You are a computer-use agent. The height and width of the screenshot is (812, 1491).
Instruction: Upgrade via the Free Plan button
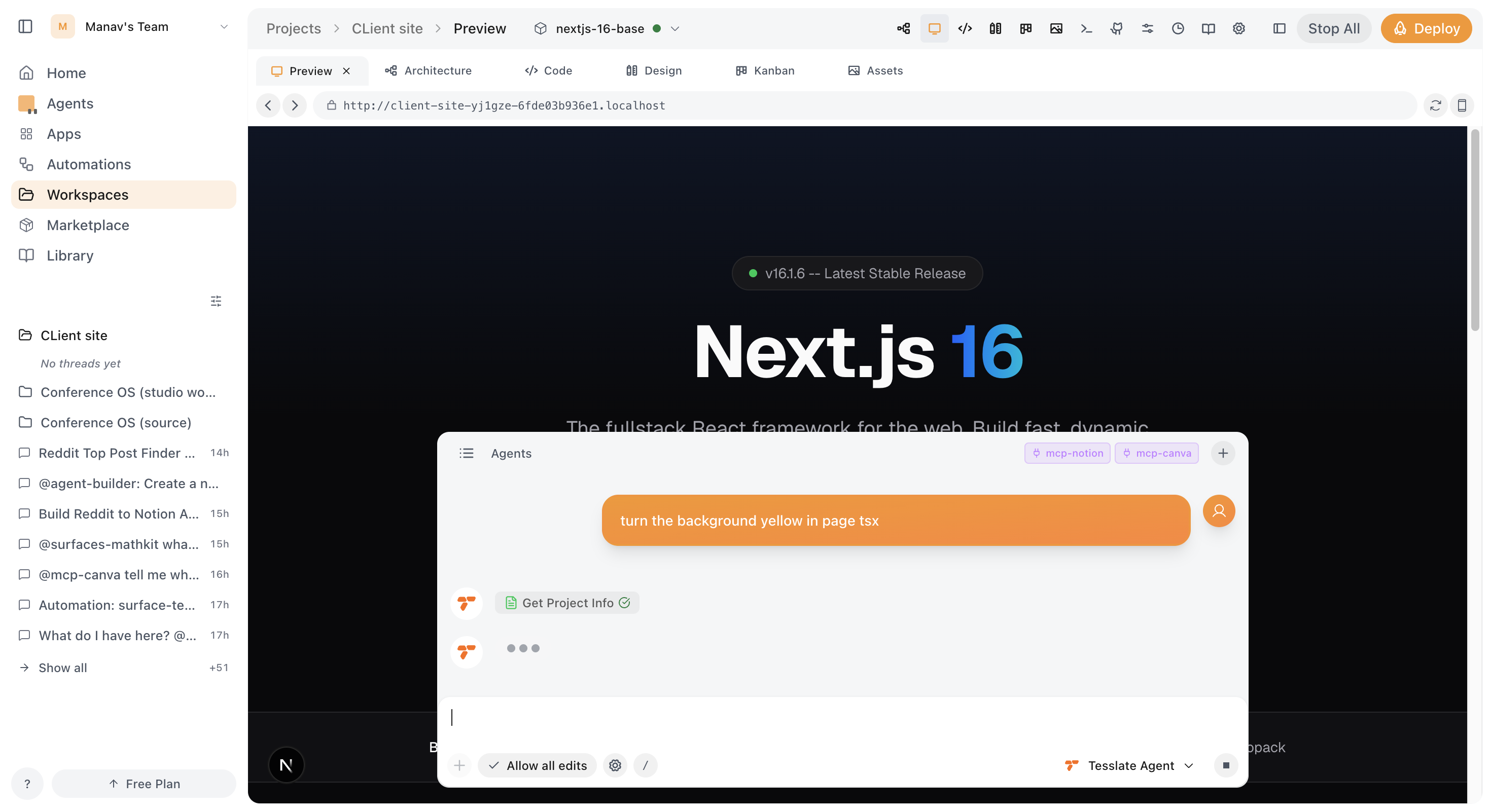(x=144, y=784)
